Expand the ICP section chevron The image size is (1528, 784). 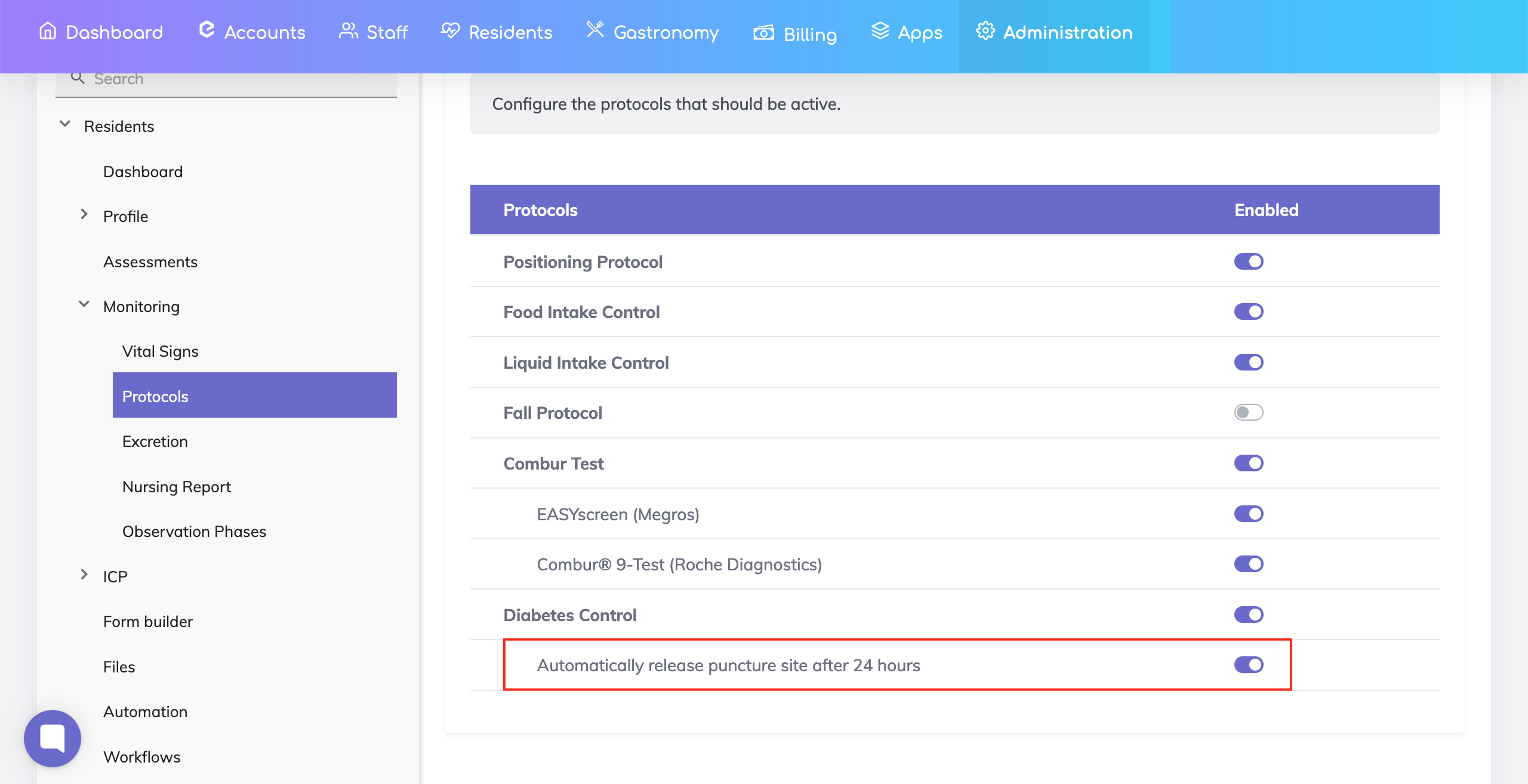(x=84, y=575)
